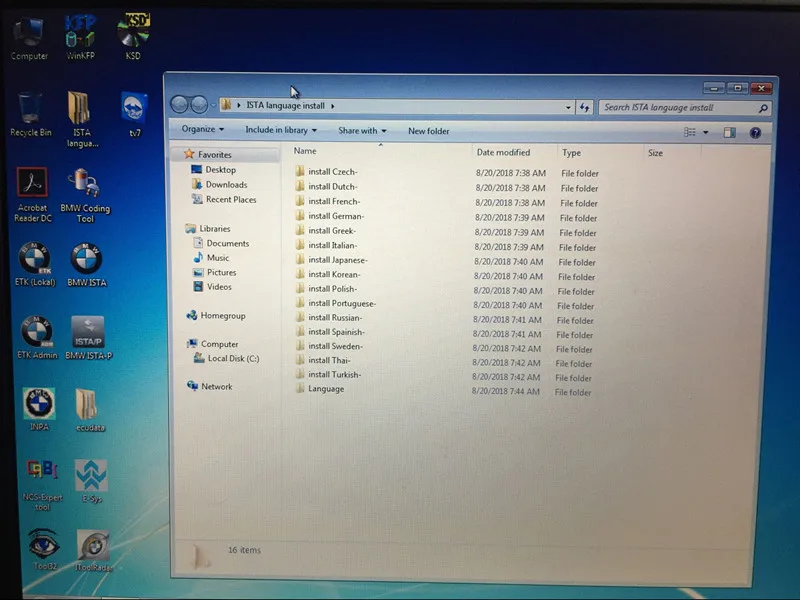The image size is (800, 600).
Task: Click the Explorer back arrow button
Action: [180, 105]
